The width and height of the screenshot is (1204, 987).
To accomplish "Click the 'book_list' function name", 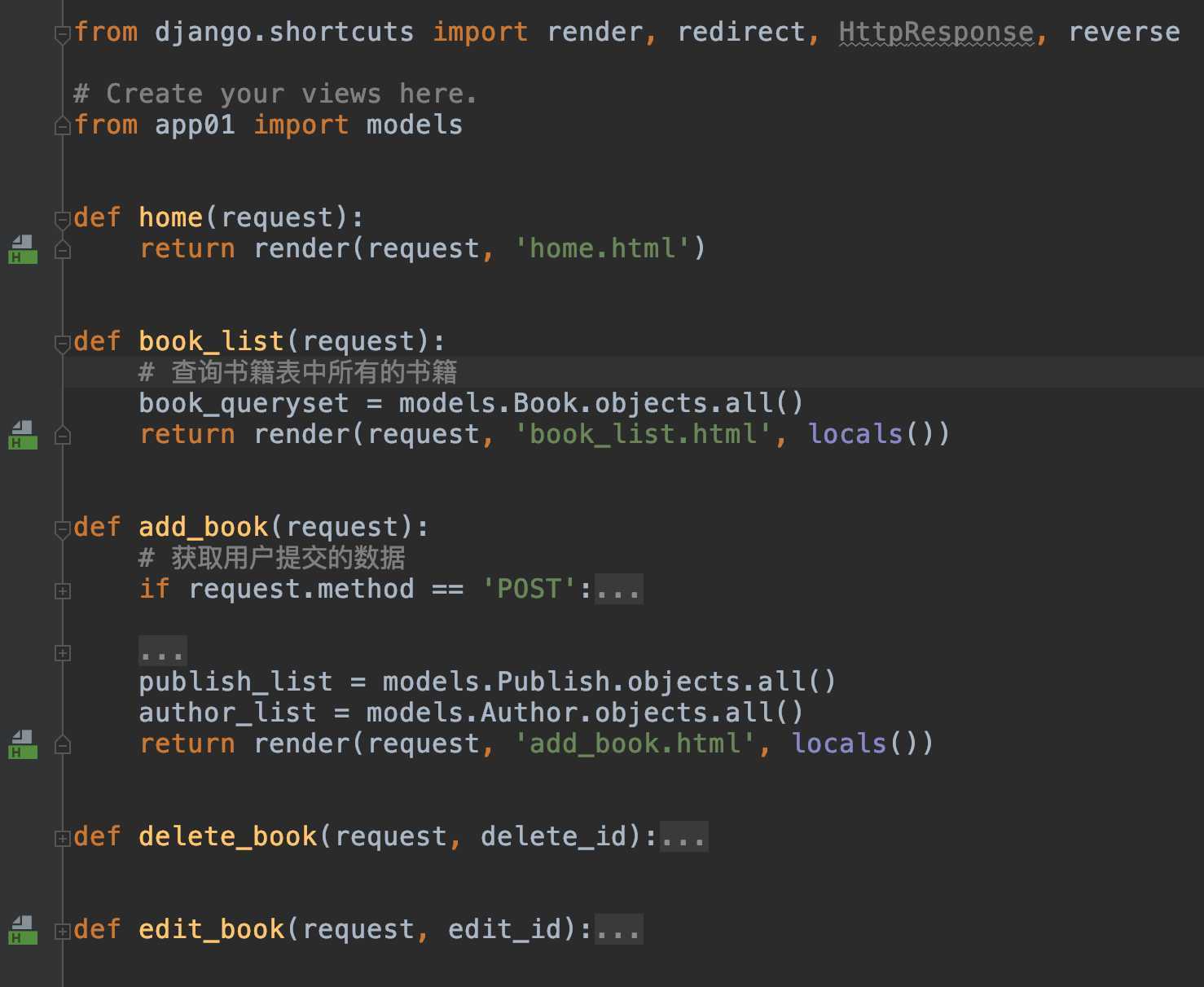I will 211,341.
